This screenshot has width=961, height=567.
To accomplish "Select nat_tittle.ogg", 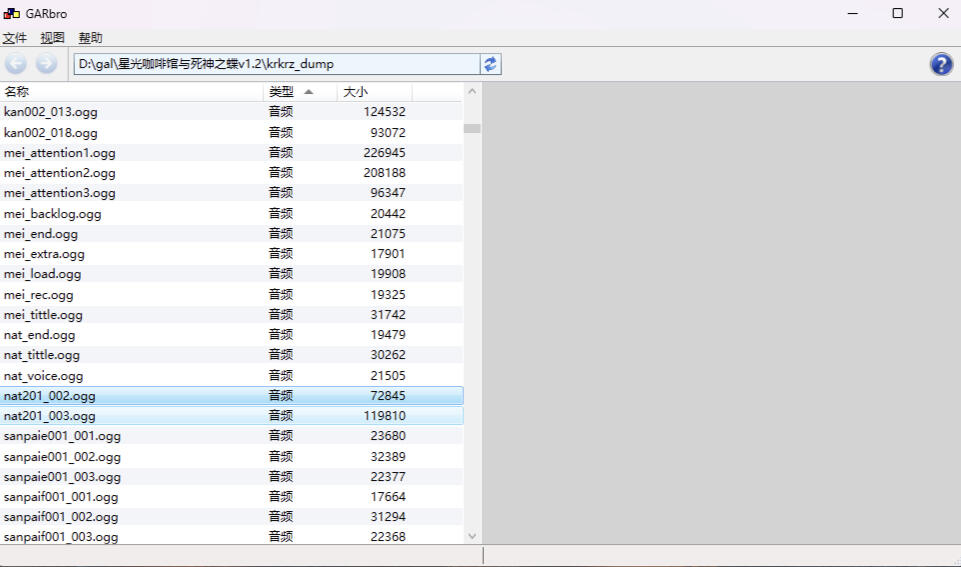I will tap(231, 355).
